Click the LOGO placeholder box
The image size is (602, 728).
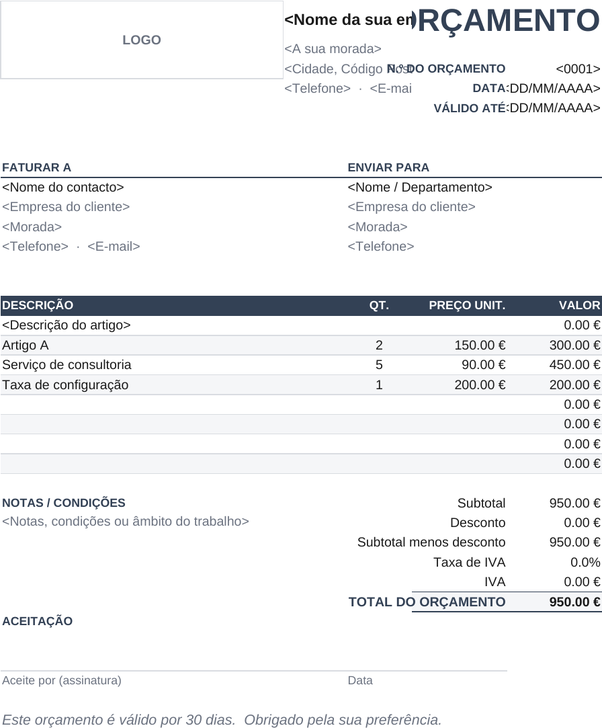tap(142, 39)
